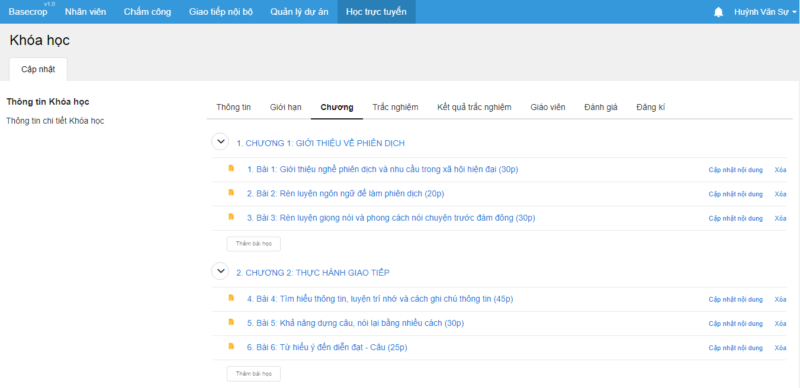Click Xóa for Bài 3

coord(780,219)
